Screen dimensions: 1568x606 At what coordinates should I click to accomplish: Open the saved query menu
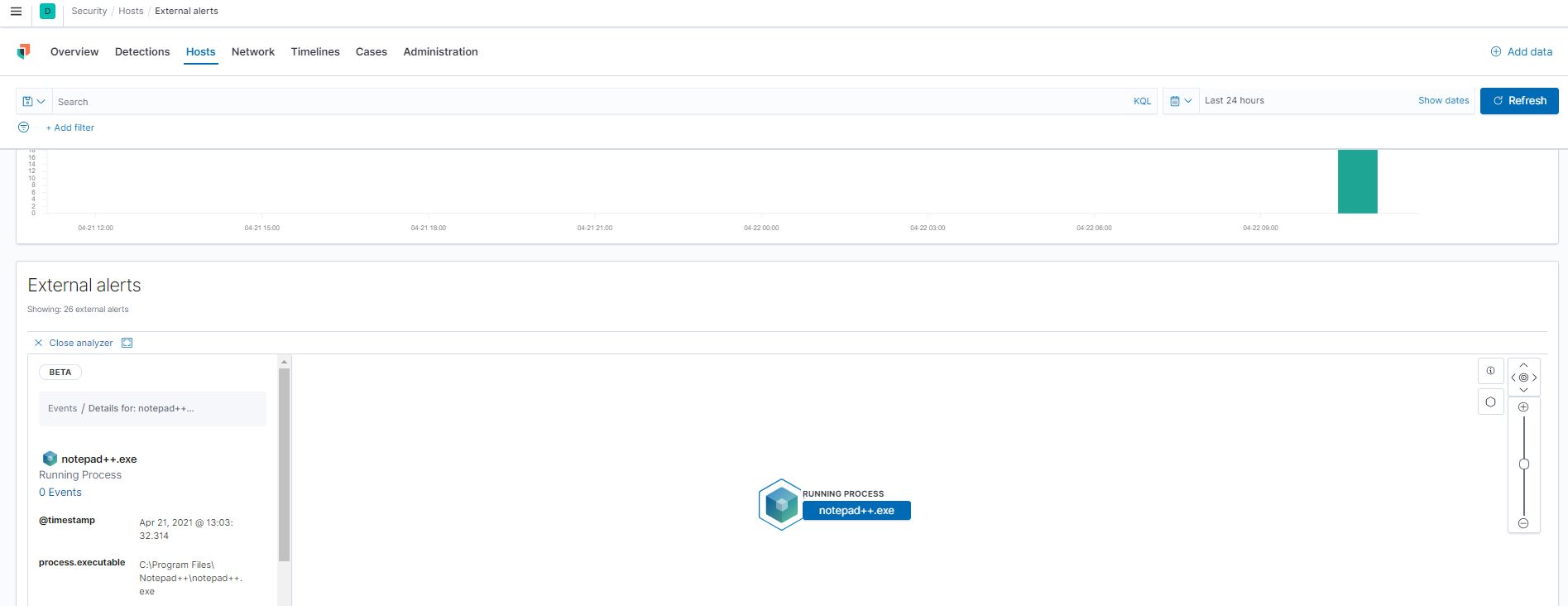34,101
